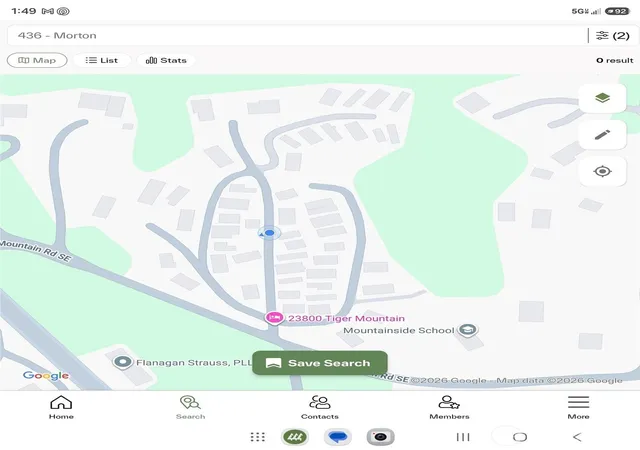Screen dimensions: 640x450
Task: Open the Camera app in the taskbar
Action: click(x=380, y=437)
